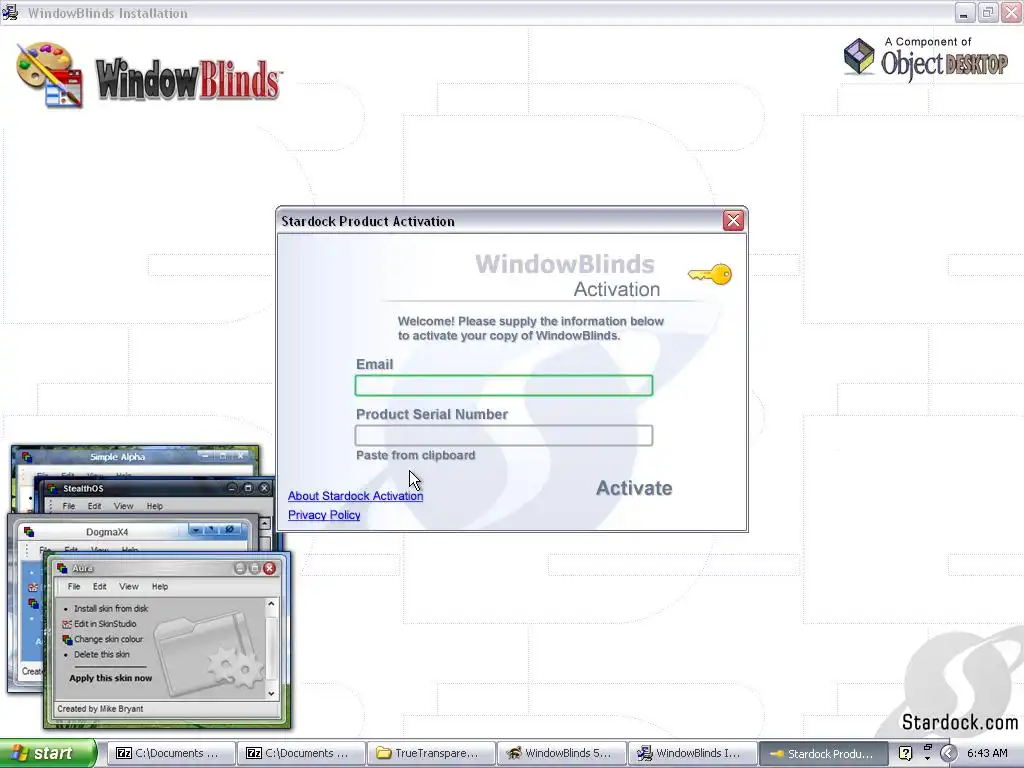Open the Start menu
This screenshot has width=1024, height=768.
point(48,753)
